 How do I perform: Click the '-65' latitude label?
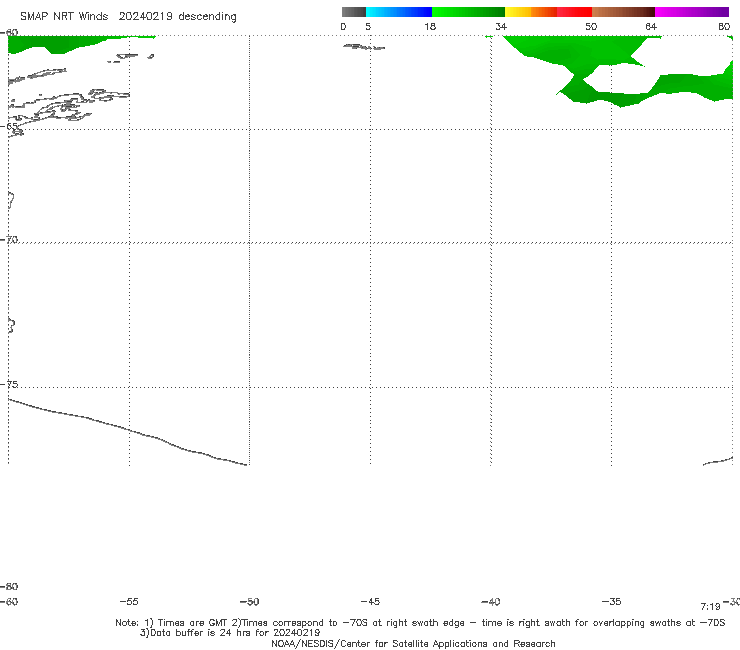9,127
